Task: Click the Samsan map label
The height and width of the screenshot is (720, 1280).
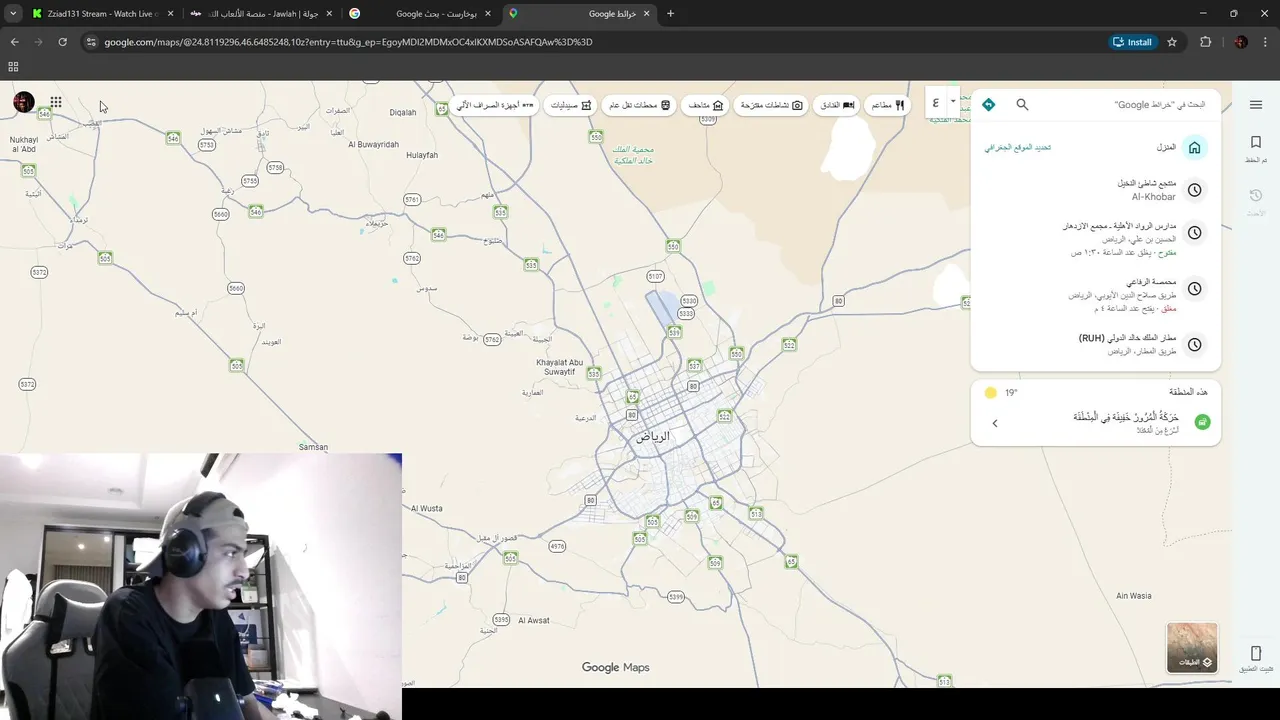Action: (x=313, y=447)
